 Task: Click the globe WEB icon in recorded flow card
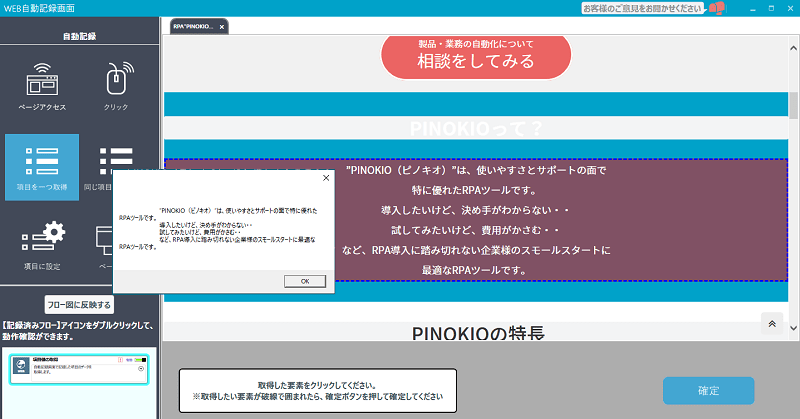[21, 367]
